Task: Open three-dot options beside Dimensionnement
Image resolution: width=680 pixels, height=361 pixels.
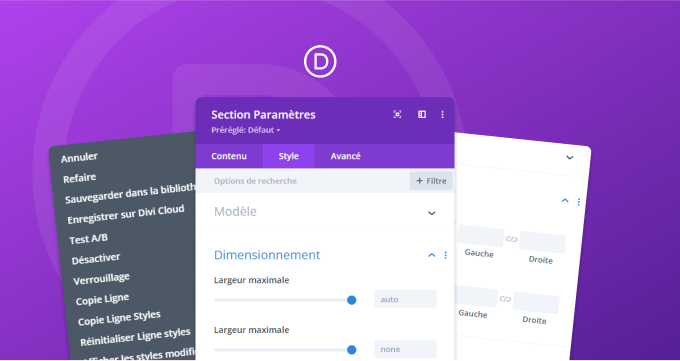Action: [445, 255]
